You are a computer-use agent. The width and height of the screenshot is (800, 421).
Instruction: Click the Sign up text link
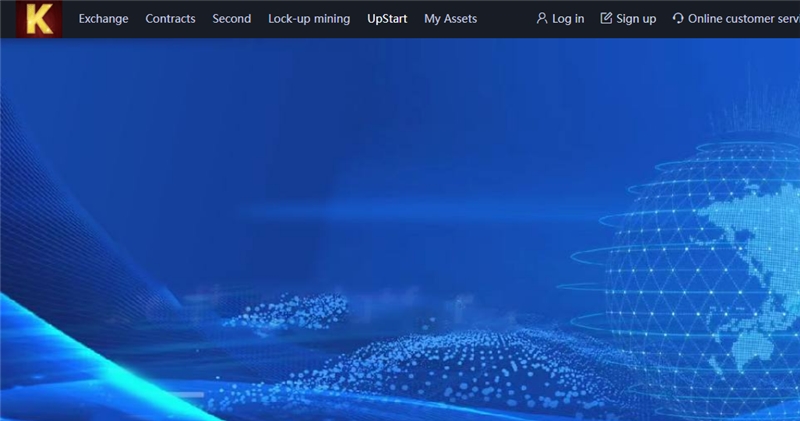click(636, 19)
